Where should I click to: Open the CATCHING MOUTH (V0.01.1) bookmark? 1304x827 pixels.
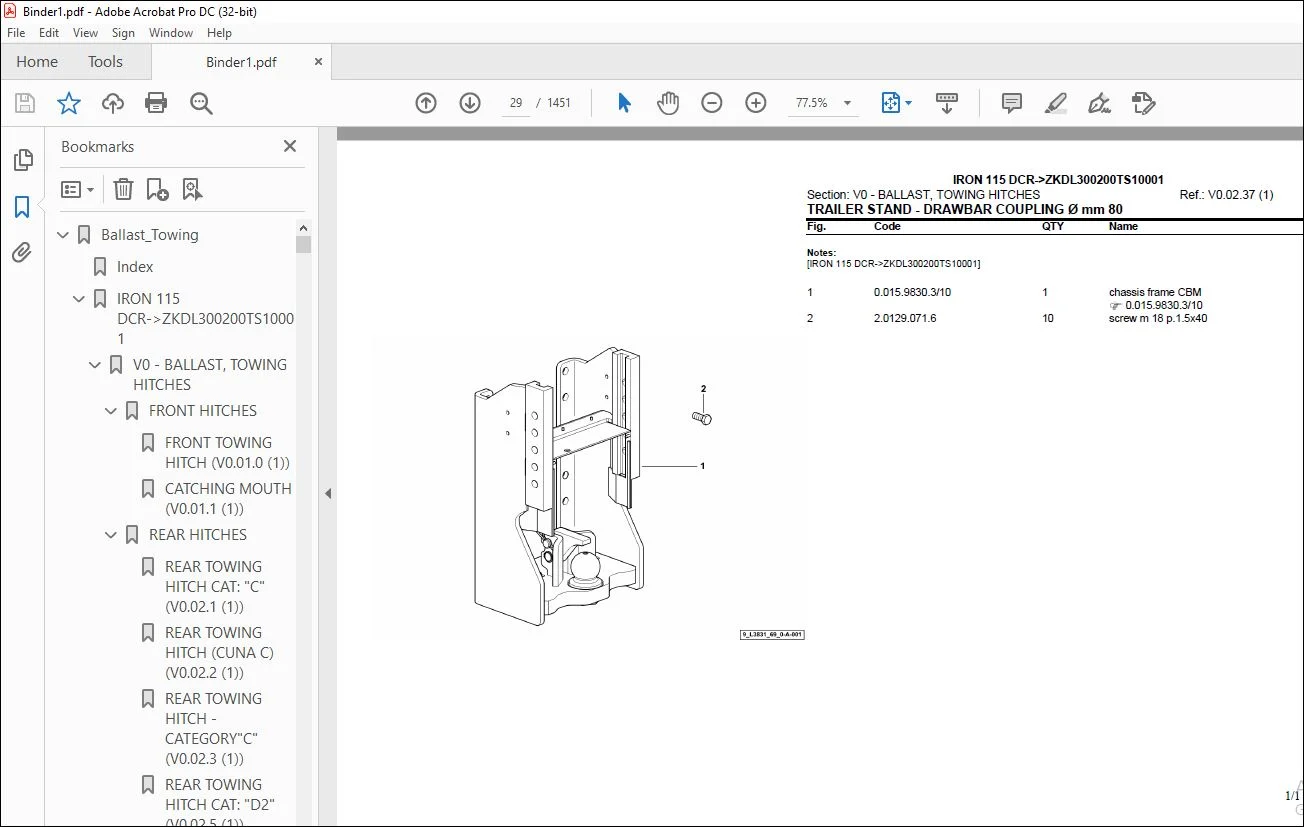(x=228, y=499)
